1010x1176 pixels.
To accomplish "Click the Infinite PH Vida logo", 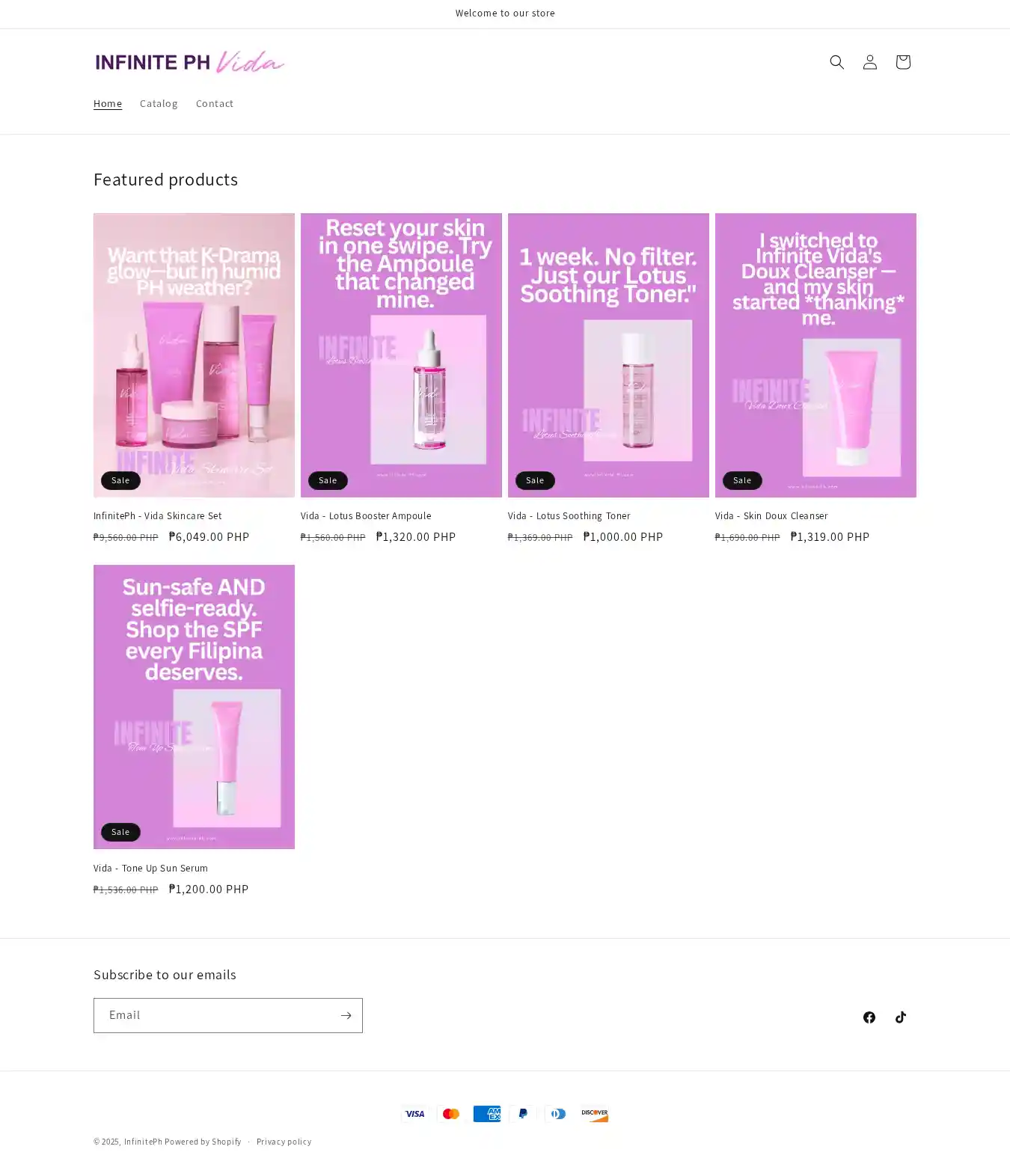I will click(x=189, y=62).
